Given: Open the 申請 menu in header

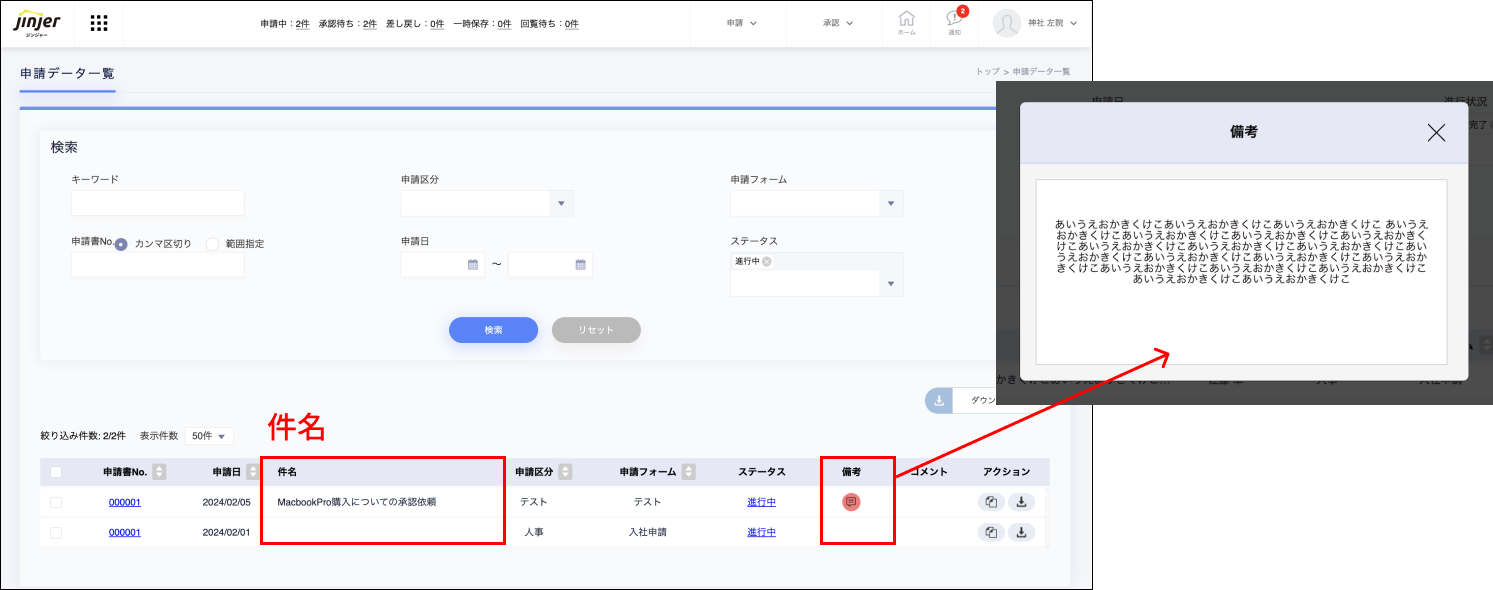Looking at the screenshot, I should 741,23.
